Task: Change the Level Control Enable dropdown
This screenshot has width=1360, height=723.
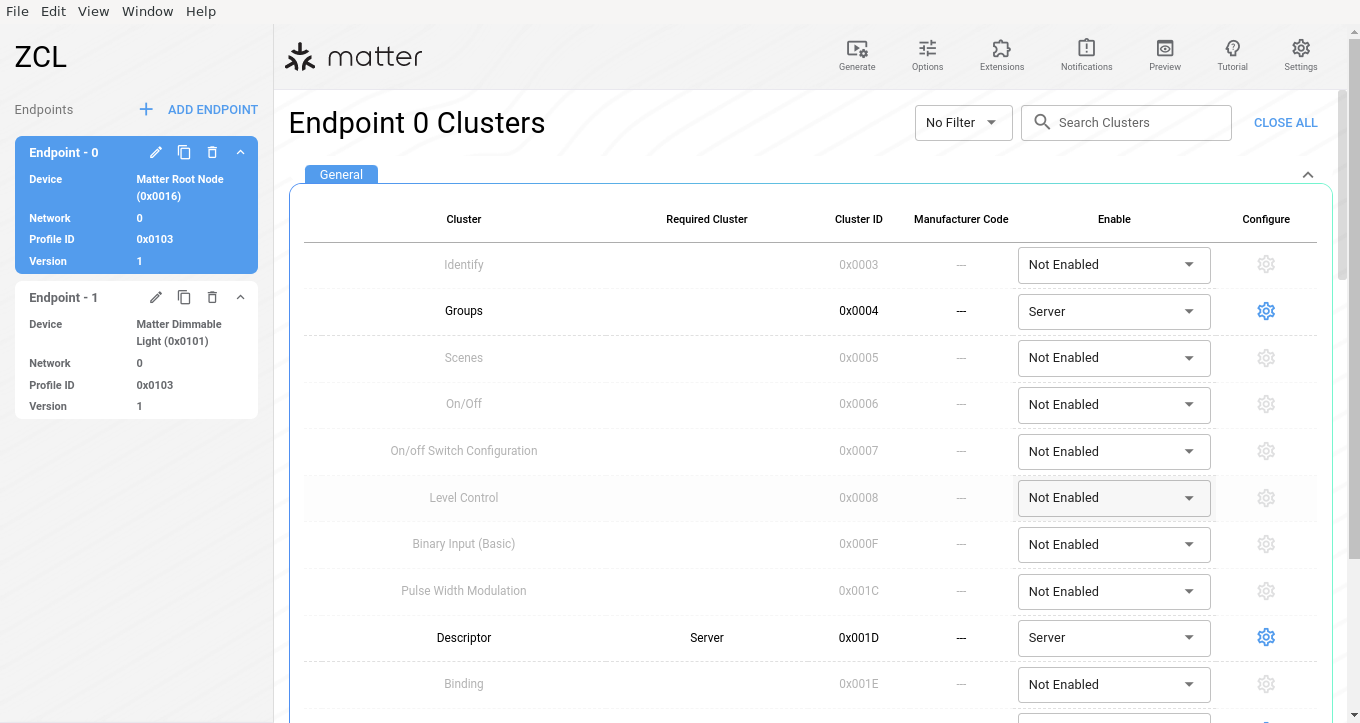Action: click(x=1113, y=498)
